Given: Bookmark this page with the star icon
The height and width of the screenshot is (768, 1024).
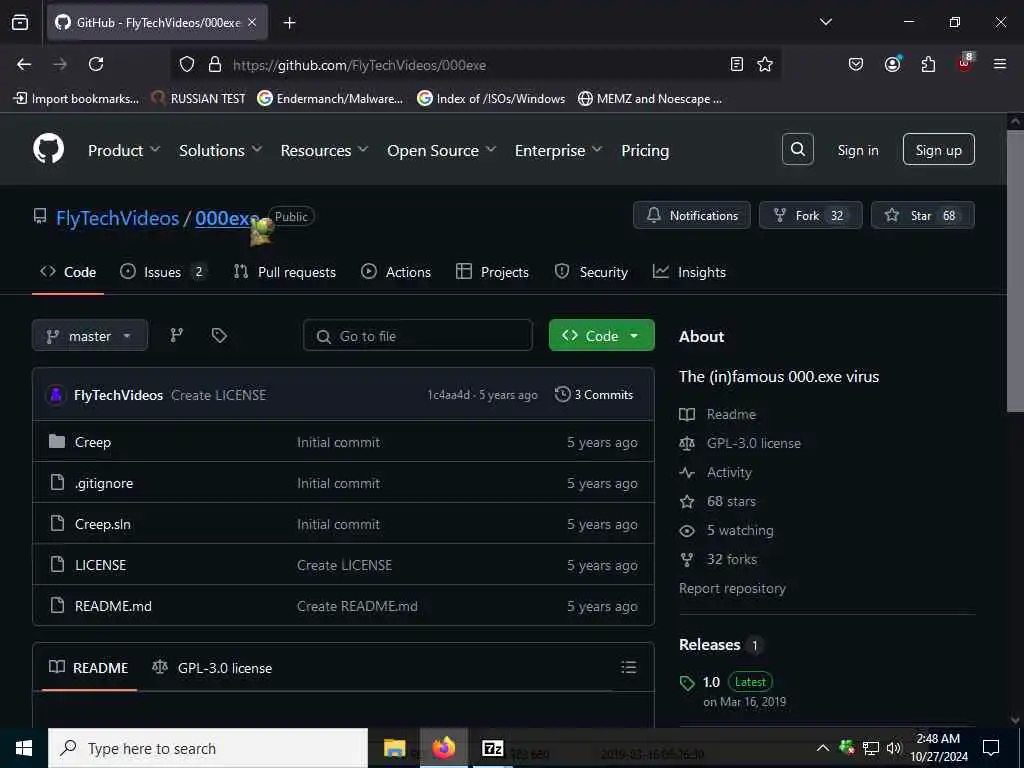Looking at the screenshot, I should [x=765, y=64].
